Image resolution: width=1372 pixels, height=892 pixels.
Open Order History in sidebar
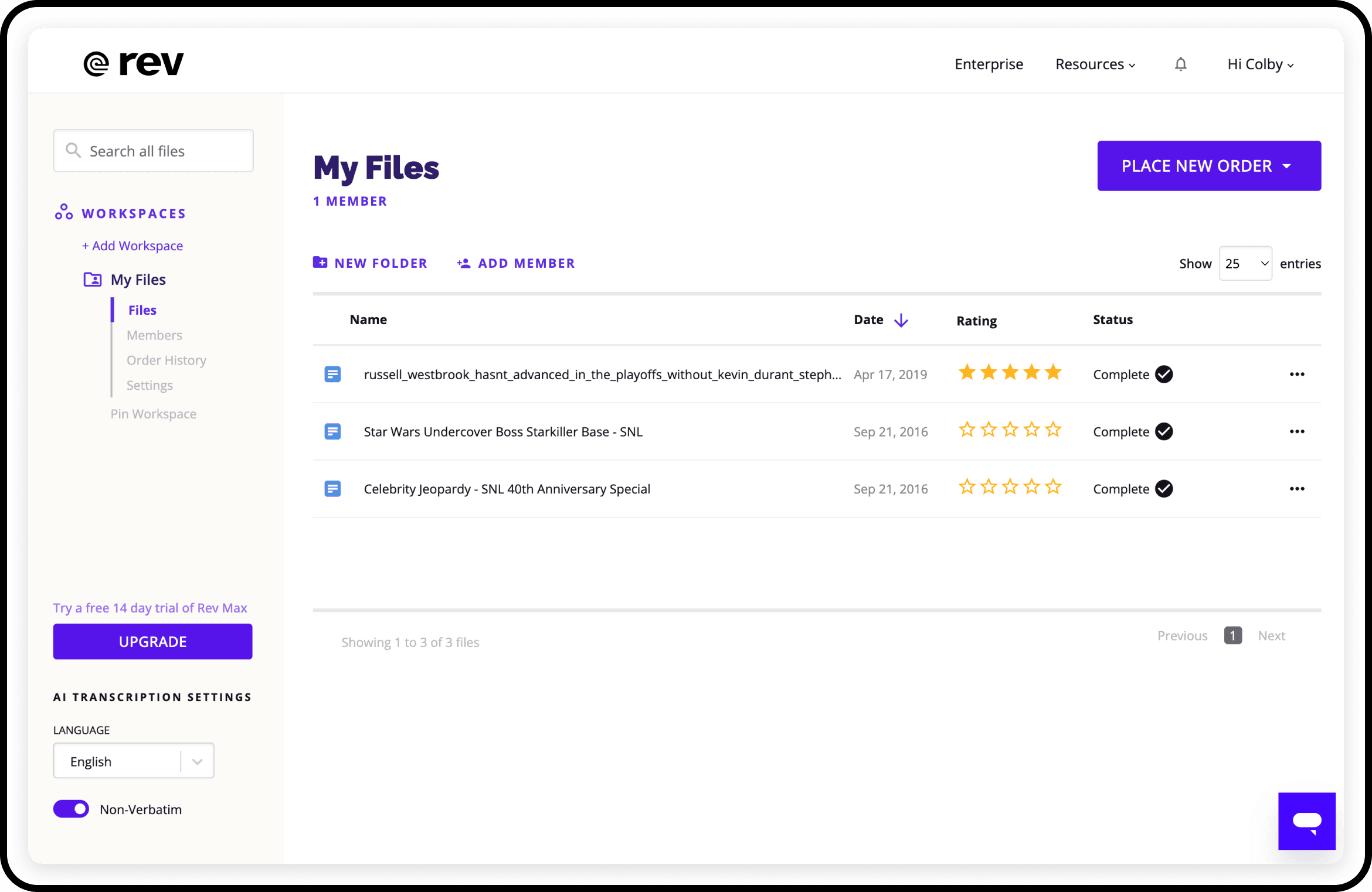167,360
